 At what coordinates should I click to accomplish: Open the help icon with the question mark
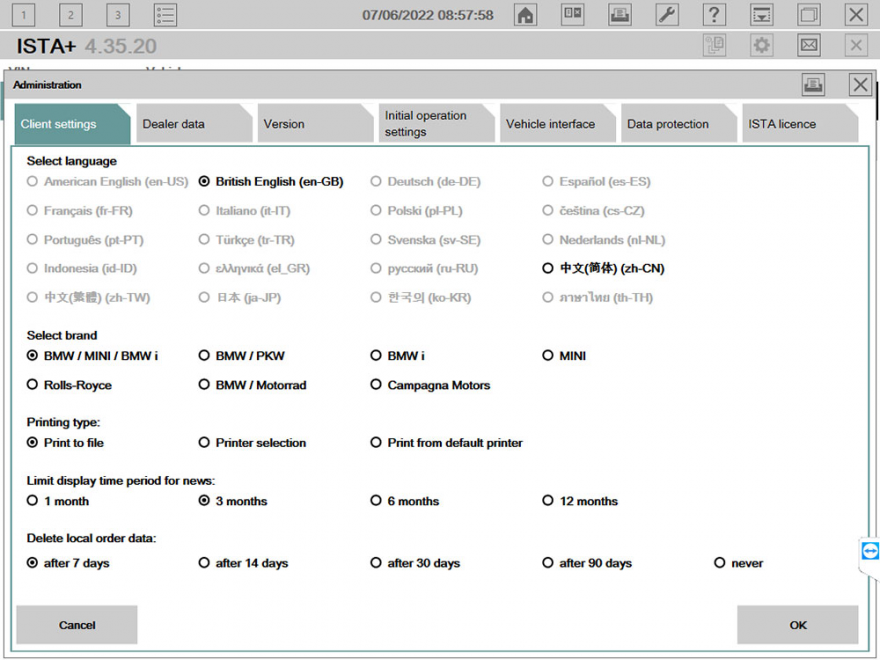[714, 14]
